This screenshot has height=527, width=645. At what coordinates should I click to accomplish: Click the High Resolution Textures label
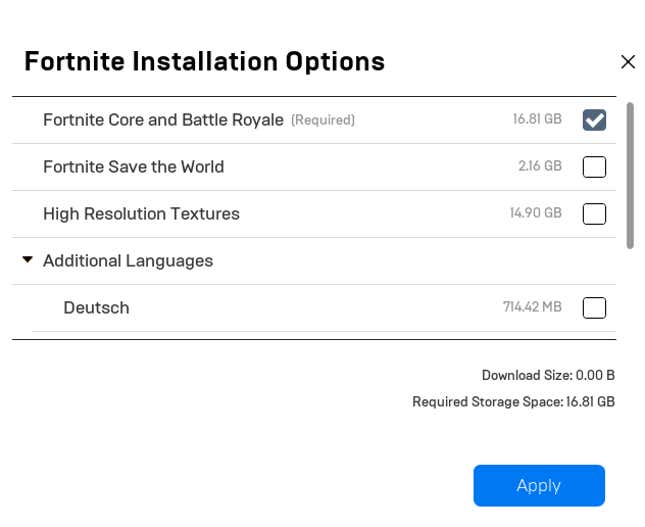click(x=141, y=214)
